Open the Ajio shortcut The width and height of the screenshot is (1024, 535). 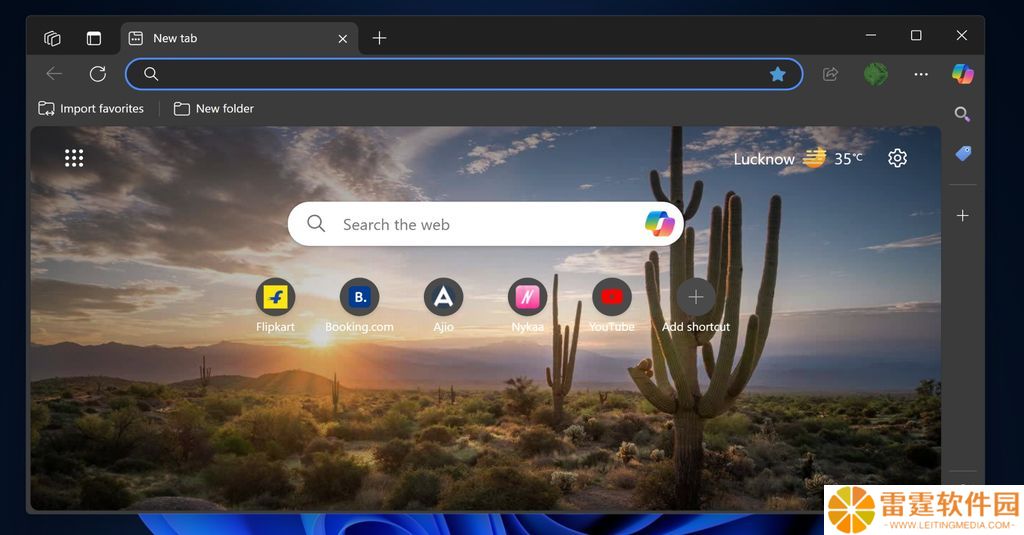[443, 305]
